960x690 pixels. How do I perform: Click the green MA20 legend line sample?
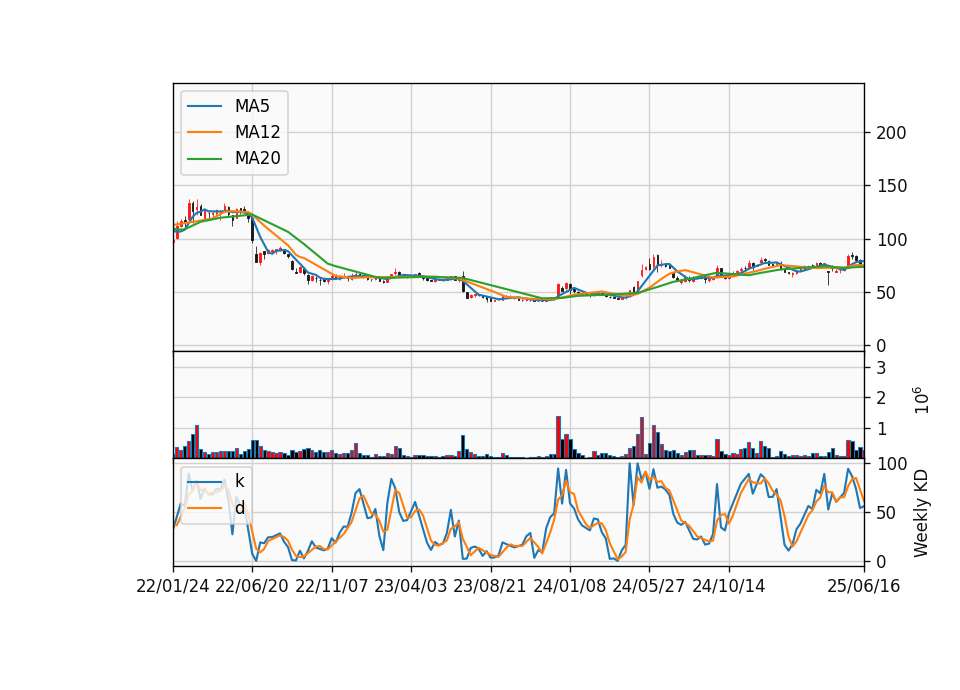coord(204,159)
